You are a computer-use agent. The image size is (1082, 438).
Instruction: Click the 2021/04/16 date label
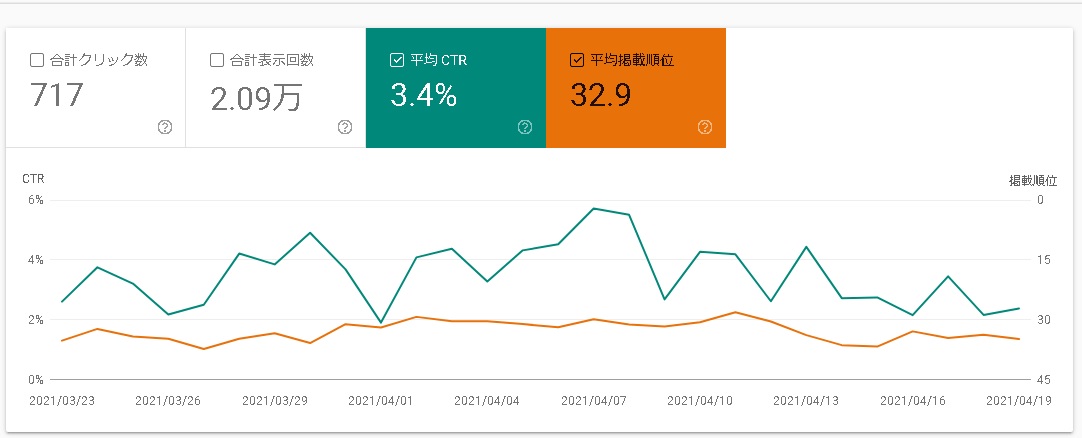(x=913, y=401)
